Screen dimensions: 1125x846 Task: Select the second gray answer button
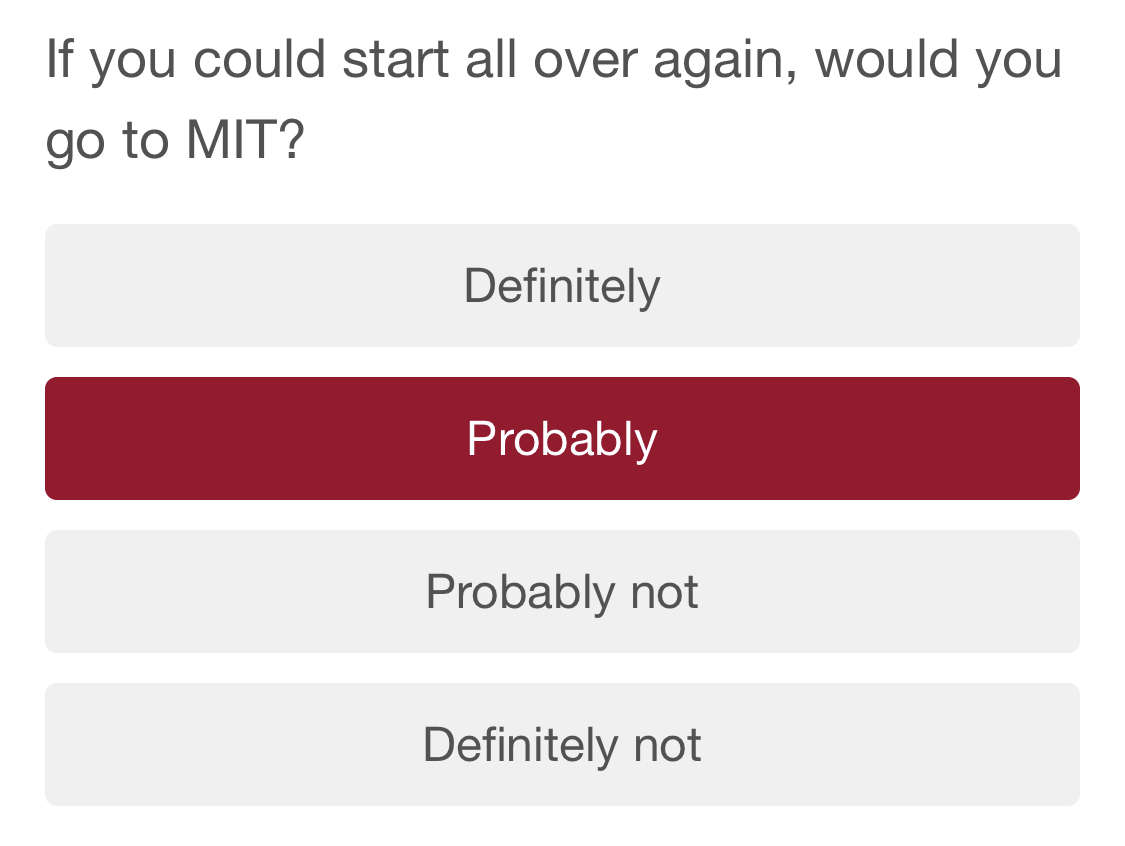562,591
